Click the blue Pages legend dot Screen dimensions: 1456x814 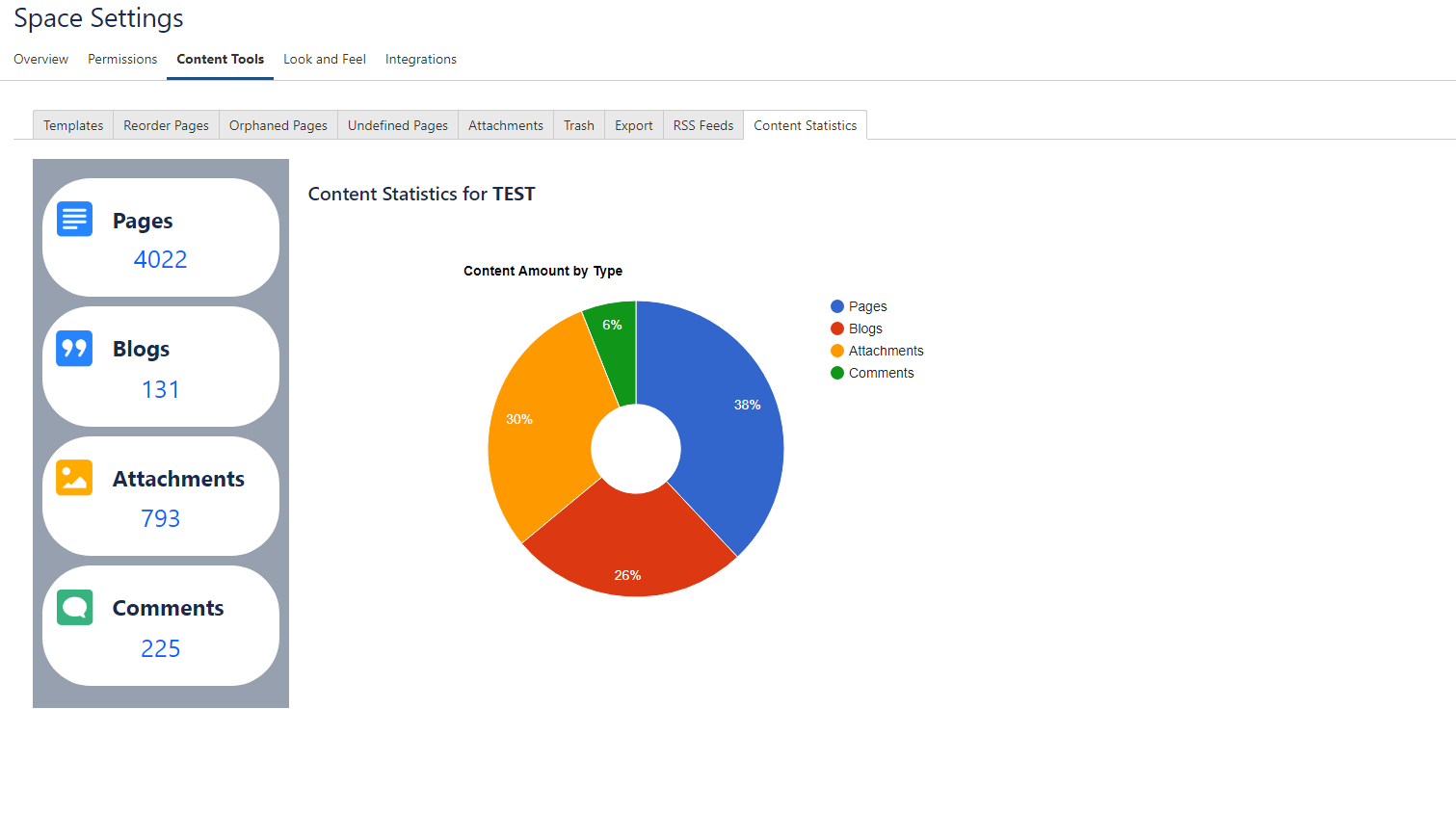[x=837, y=306]
